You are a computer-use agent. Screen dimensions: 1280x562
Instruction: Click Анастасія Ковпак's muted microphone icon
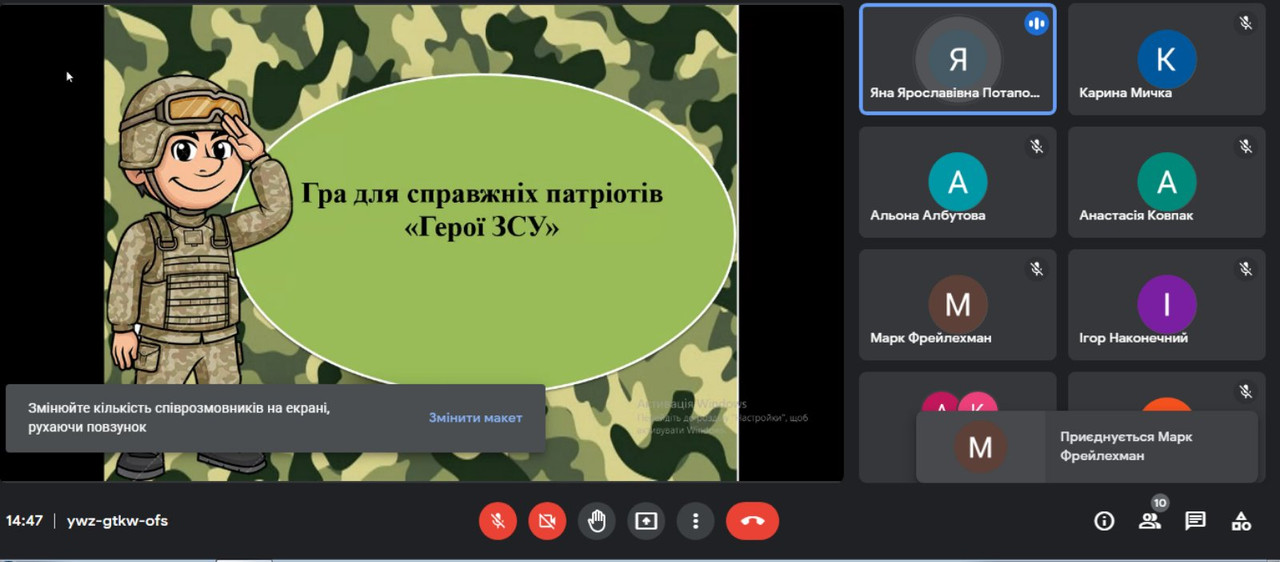(1245, 146)
